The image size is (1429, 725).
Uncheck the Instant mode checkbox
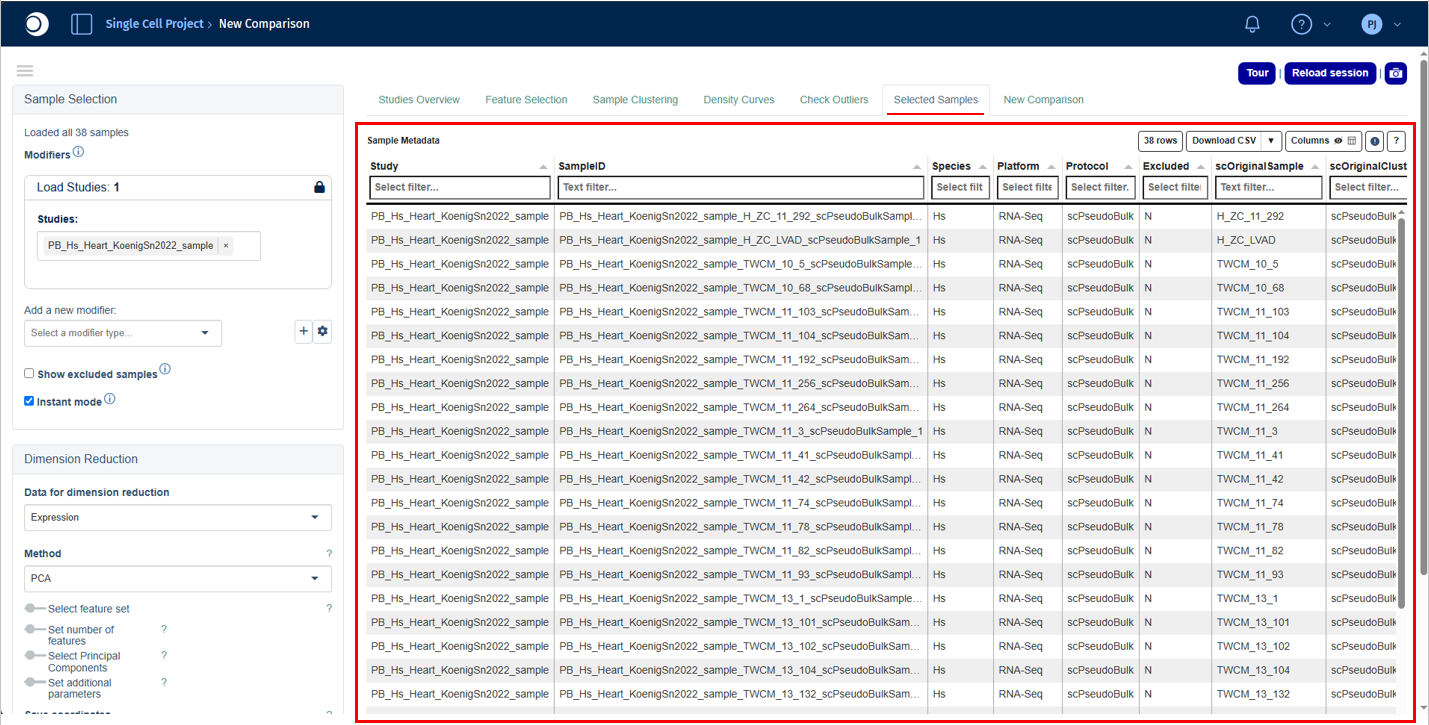point(29,401)
